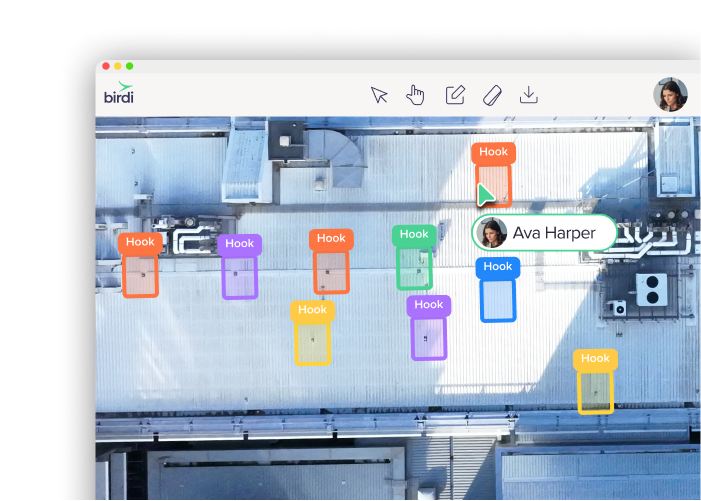Select the blue Hook annotation label
Screen dimensions: 701x501
click(x=498, y=267)
